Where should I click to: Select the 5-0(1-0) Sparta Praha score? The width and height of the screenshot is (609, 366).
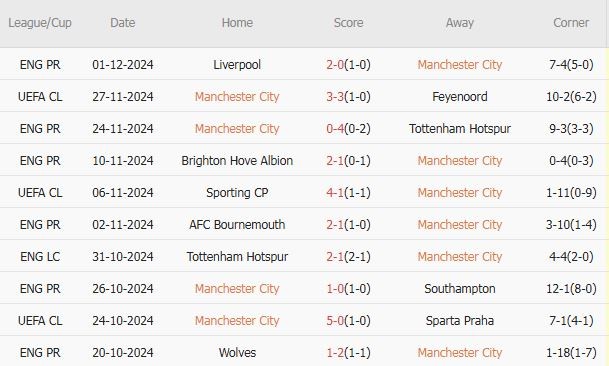[348, 321]
